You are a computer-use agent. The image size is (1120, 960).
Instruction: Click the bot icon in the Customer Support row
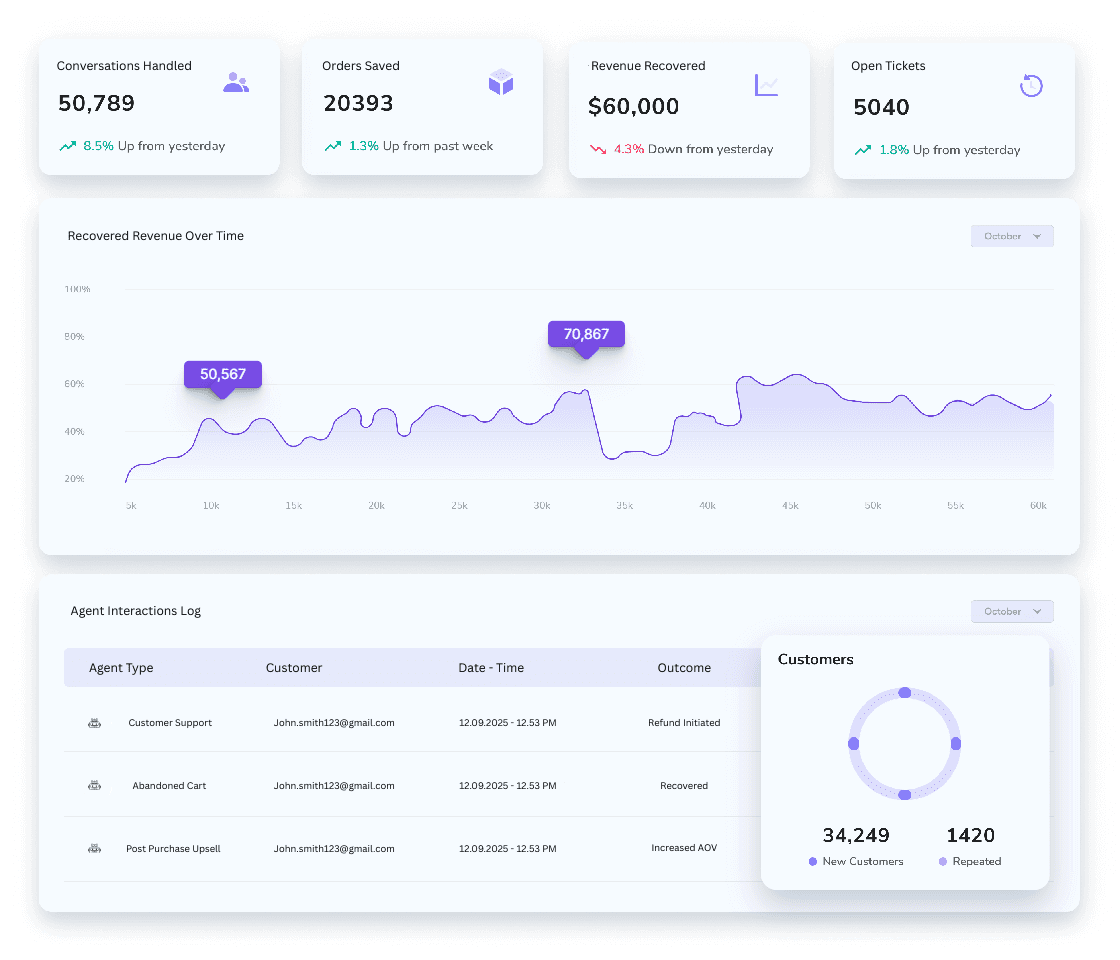tap(94, 722)
